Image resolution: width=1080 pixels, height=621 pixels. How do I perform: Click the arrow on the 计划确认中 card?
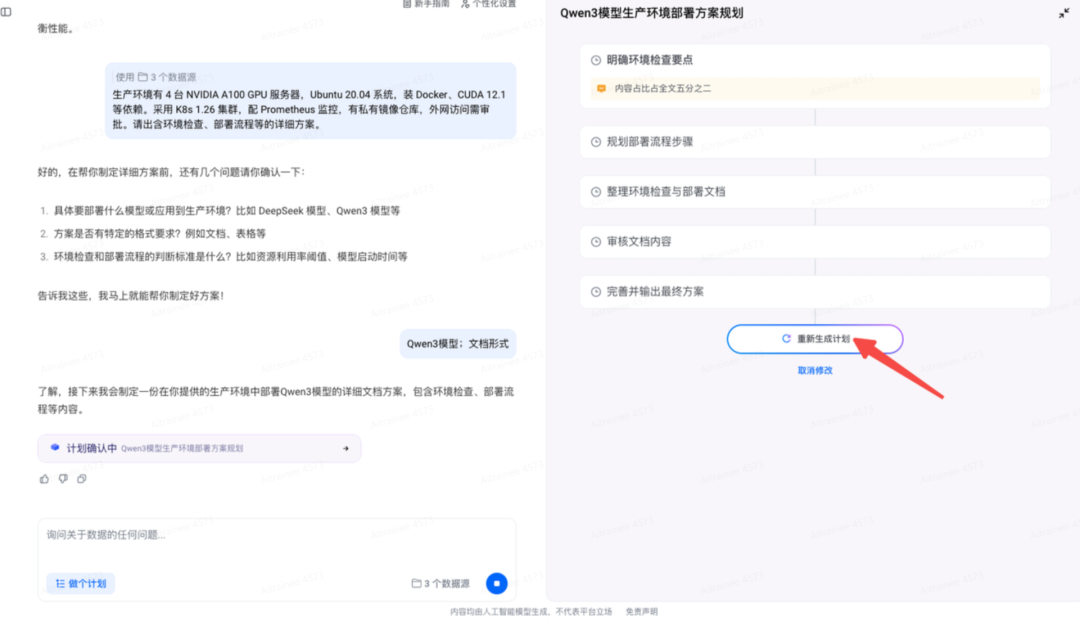click(346, 449)
